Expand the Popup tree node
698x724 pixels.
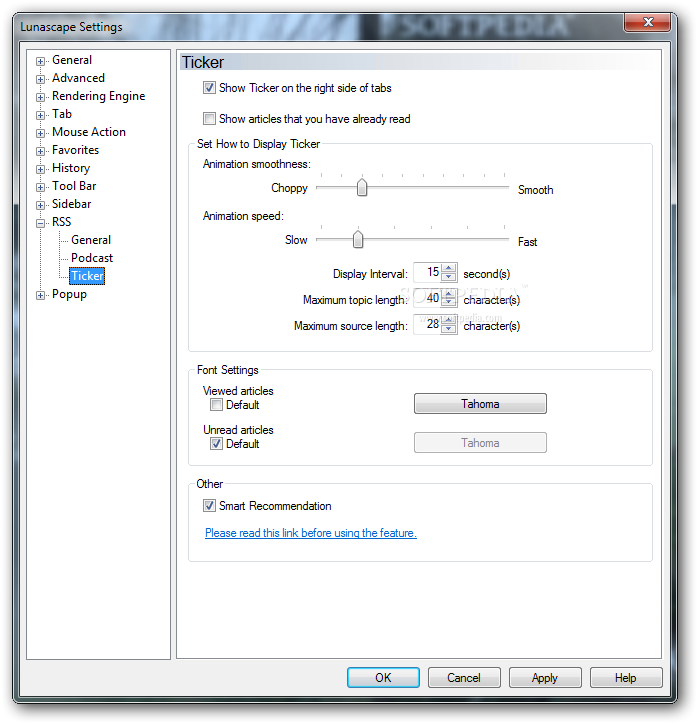point(41,295)
